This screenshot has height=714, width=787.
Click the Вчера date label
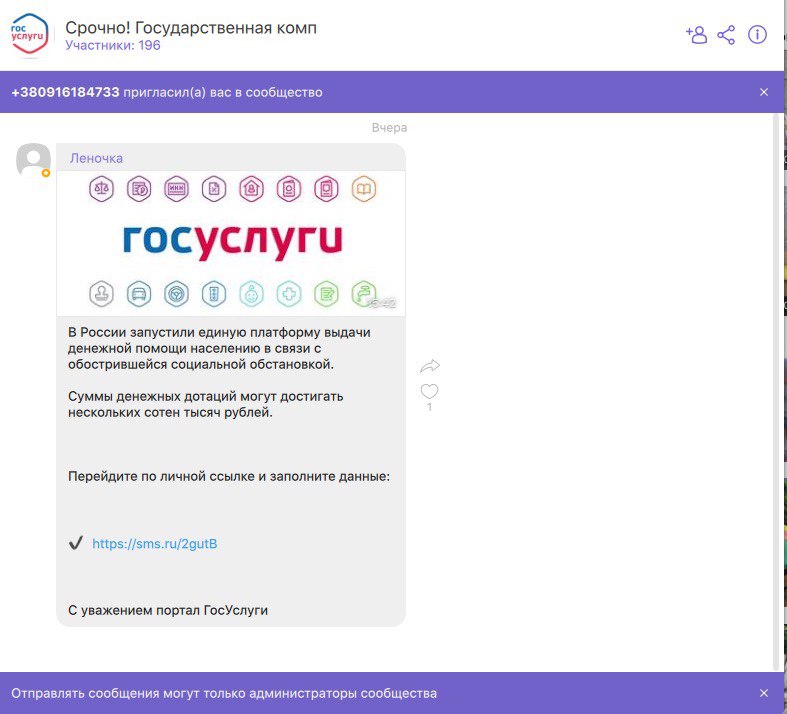pos(389,128)
